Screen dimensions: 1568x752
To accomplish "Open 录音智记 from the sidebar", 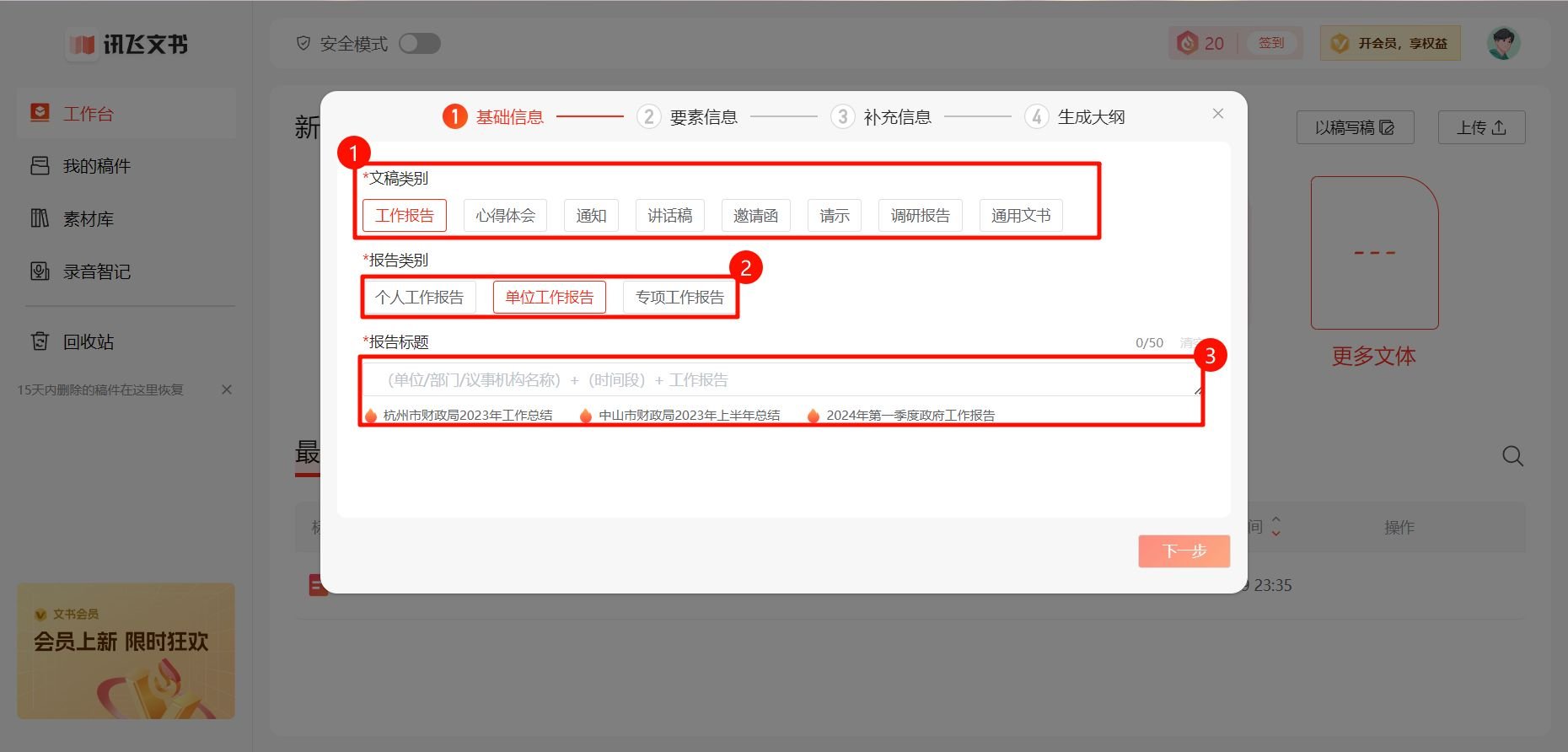I will point(96,271).
